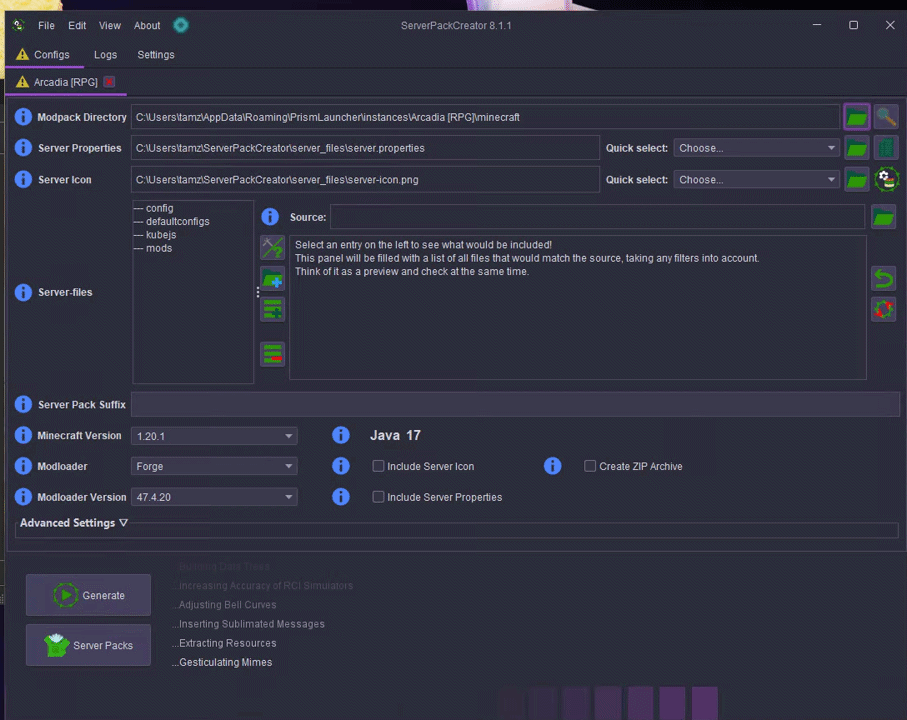Open Modloader Forge dropdown
The width and height of the screenshot is (907, 720).
[x=214, y=466]
